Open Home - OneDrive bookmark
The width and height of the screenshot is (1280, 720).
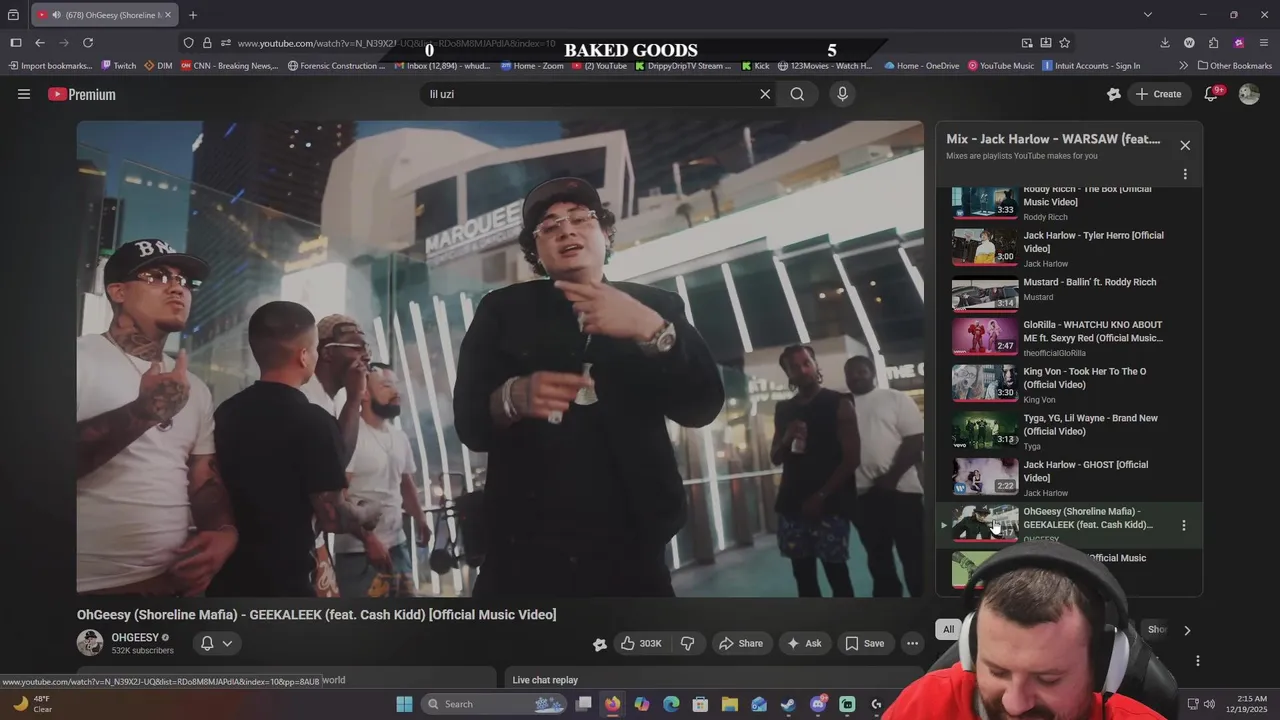coord(921,66)
